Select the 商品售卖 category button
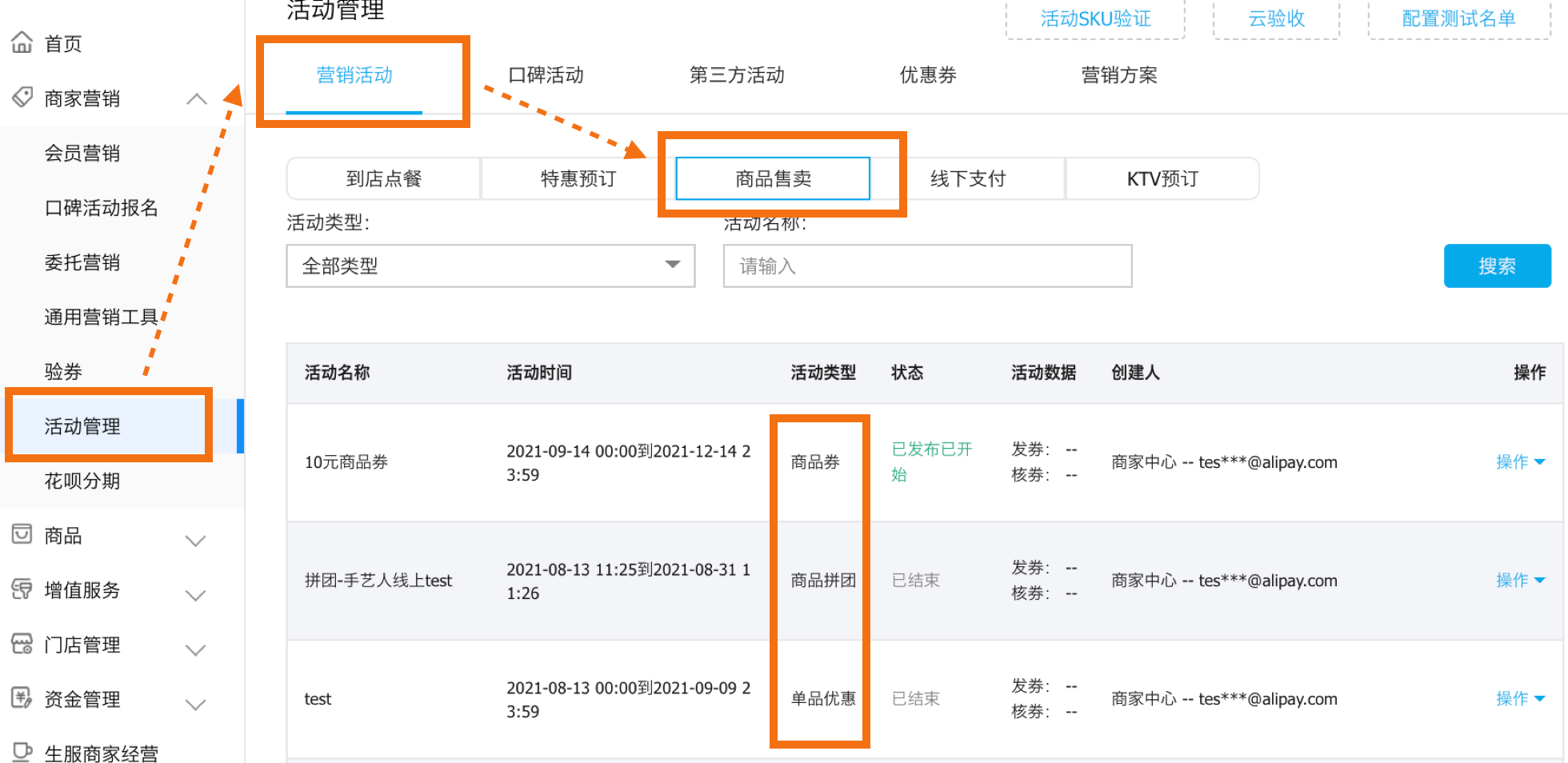This screenshot has height=763, width=1568. (x=773, y=178)
